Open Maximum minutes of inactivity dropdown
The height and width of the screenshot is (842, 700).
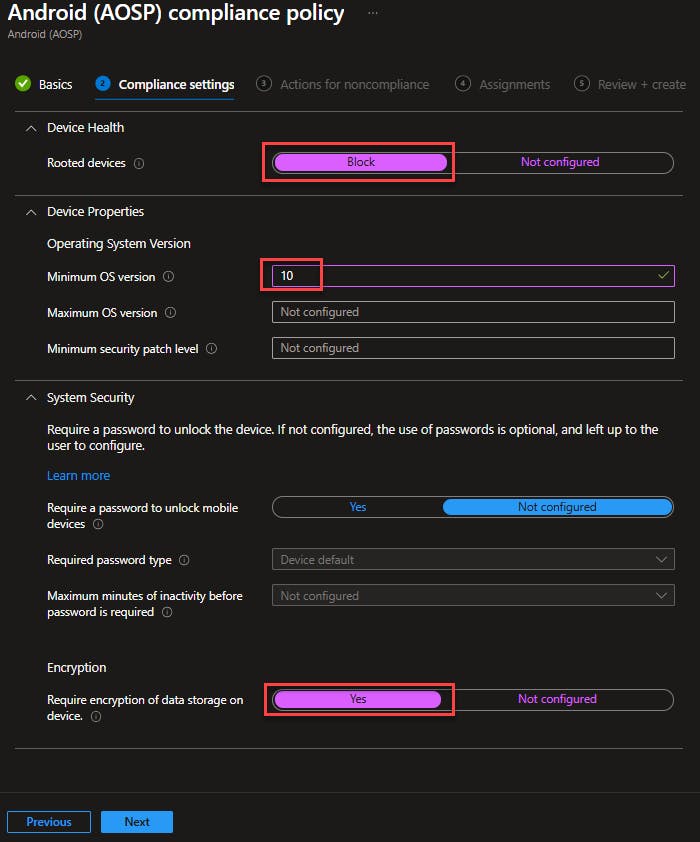[x=473, y=596]
